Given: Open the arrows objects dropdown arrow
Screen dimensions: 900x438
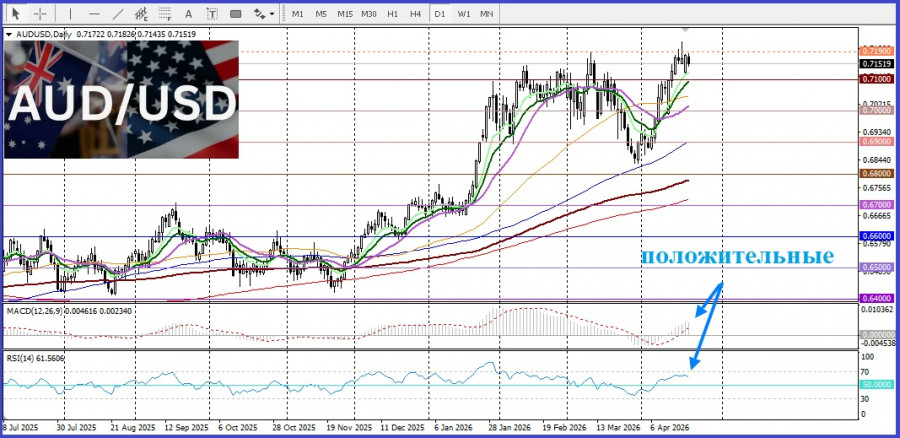Looking at the screenshot, I should click(x=271, y=13).
